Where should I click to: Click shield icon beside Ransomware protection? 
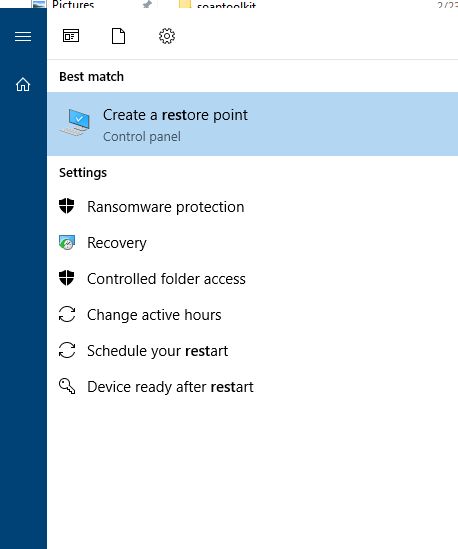pyautogui.click(x=67, y=206)
